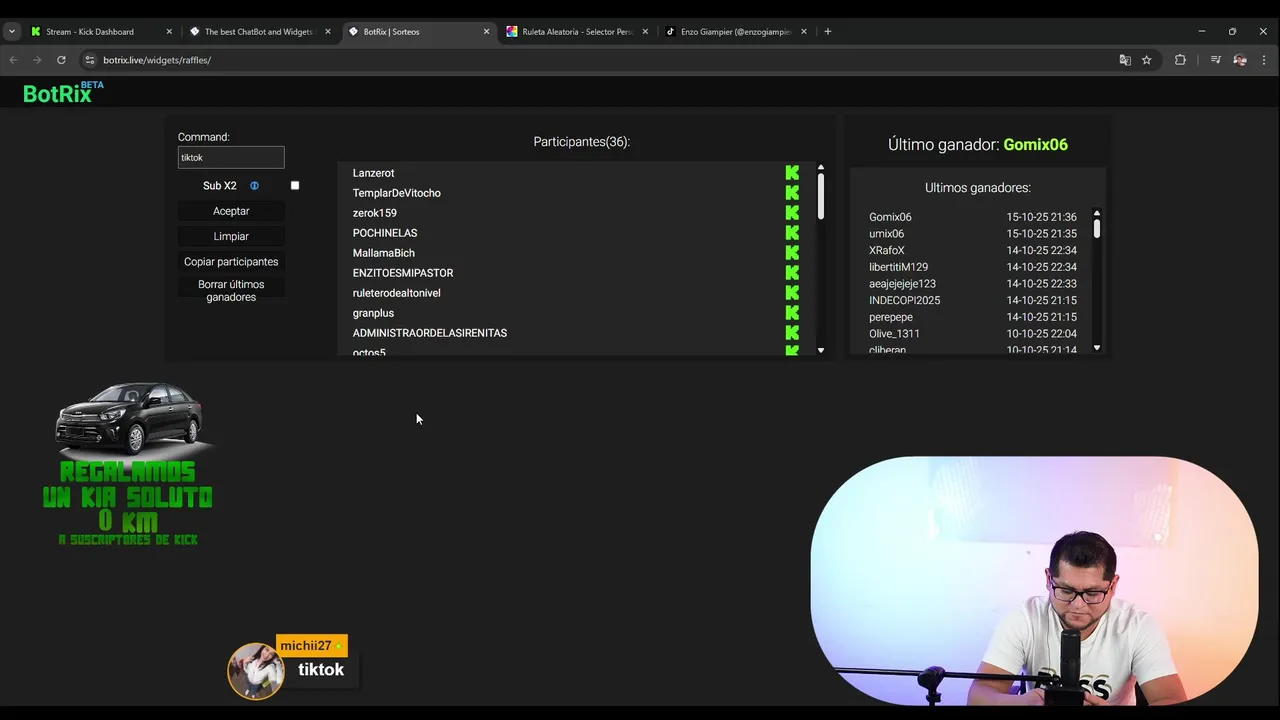Click winners list scroll-down arrow
Image resolution: width=1280 pixels, height=720 pixels.
pos(1097,348)
